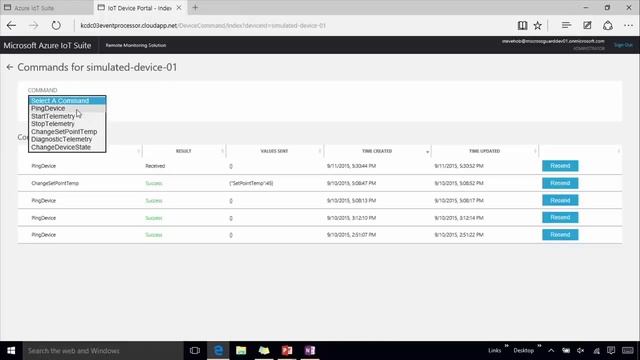Screen dimensions: 640x360
Task: Open the Action Center notification icon
Action: [611, 351]
